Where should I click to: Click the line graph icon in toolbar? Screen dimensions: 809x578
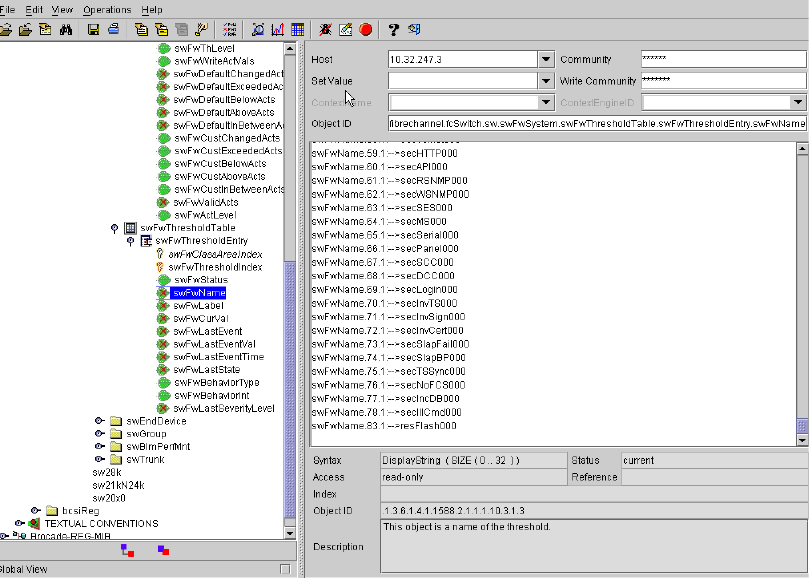[277, 30]
